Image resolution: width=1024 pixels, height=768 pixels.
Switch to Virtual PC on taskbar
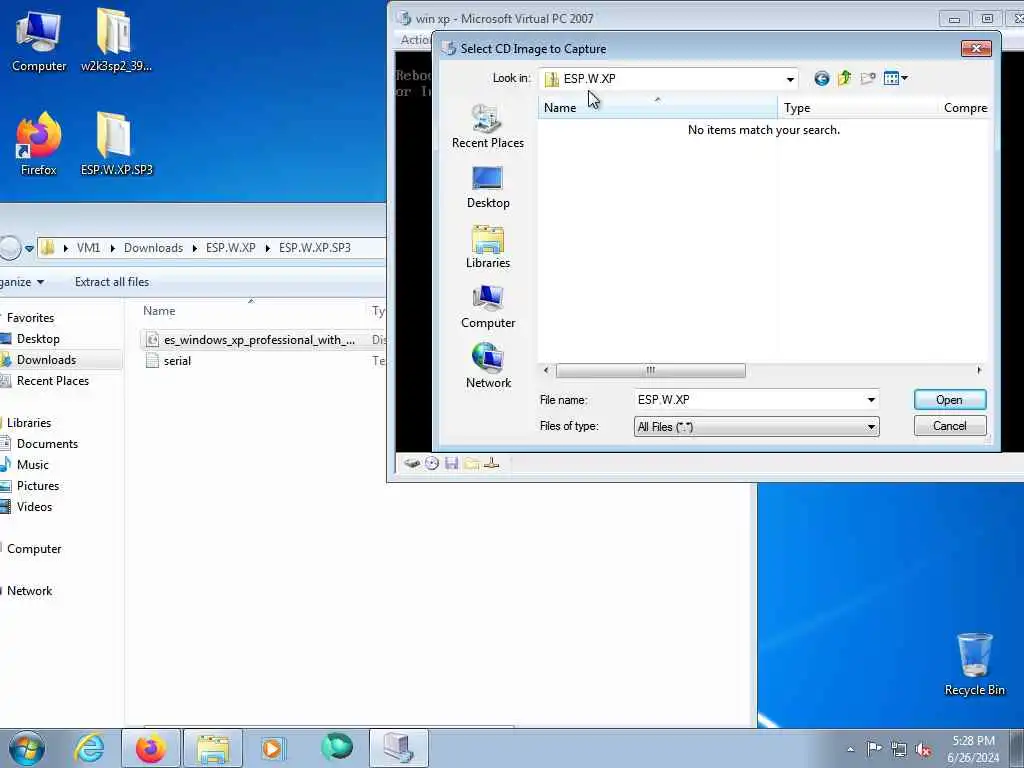[x=398, y=748]
